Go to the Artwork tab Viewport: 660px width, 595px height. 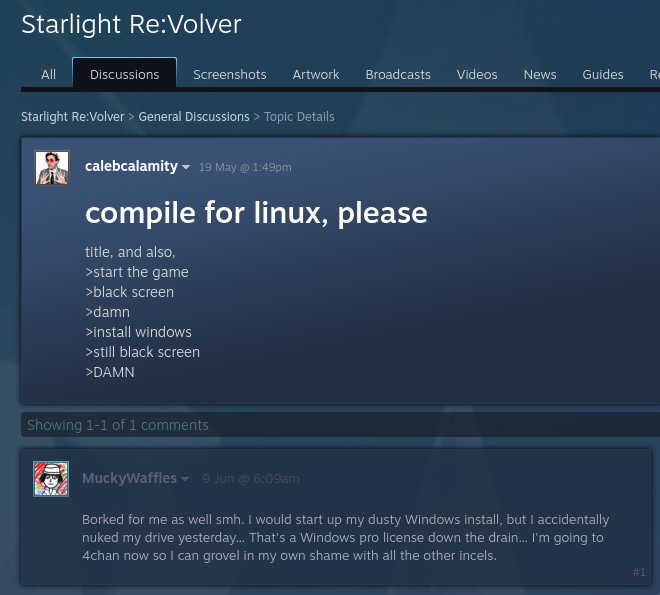[316, 74]
